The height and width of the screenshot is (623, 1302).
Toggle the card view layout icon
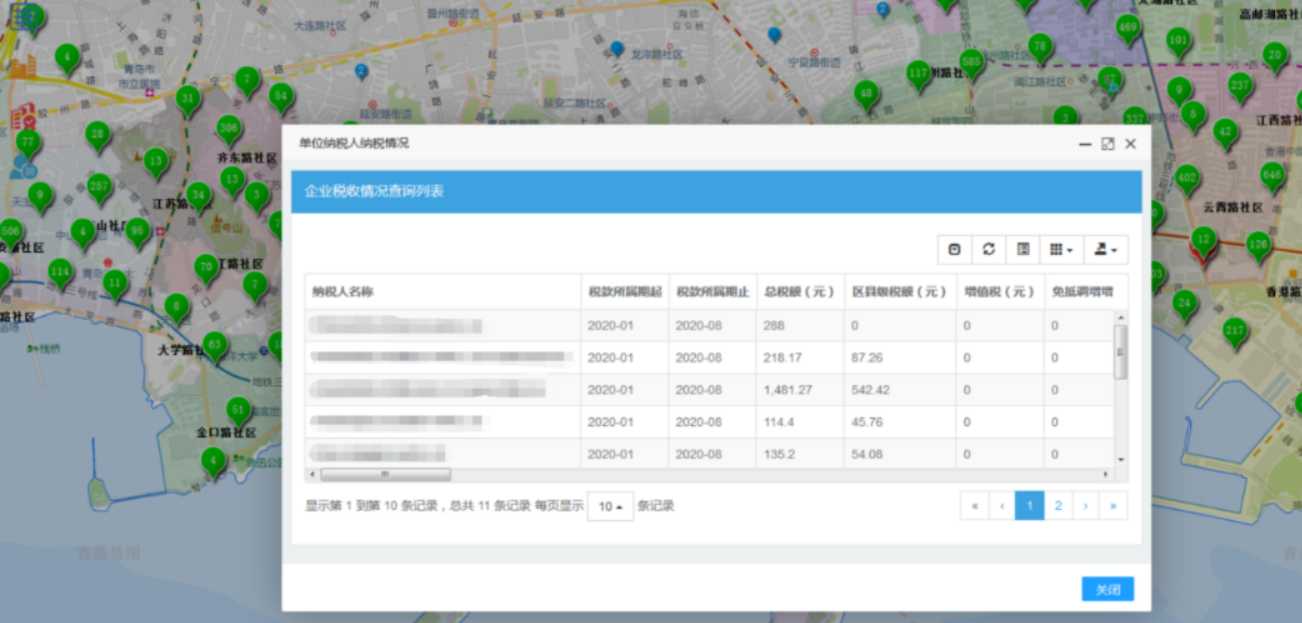tap(1023, 249)
